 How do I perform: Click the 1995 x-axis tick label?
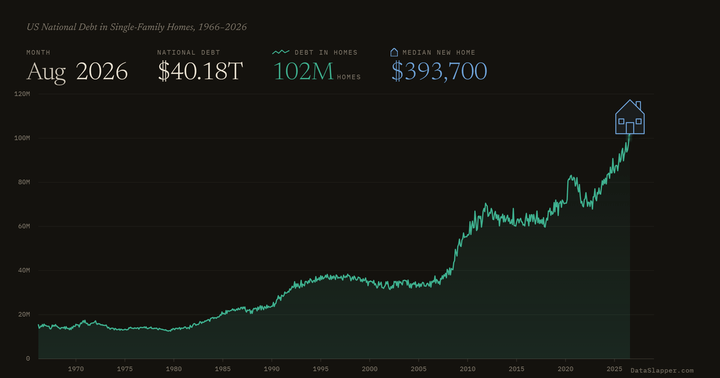(321, 369)
